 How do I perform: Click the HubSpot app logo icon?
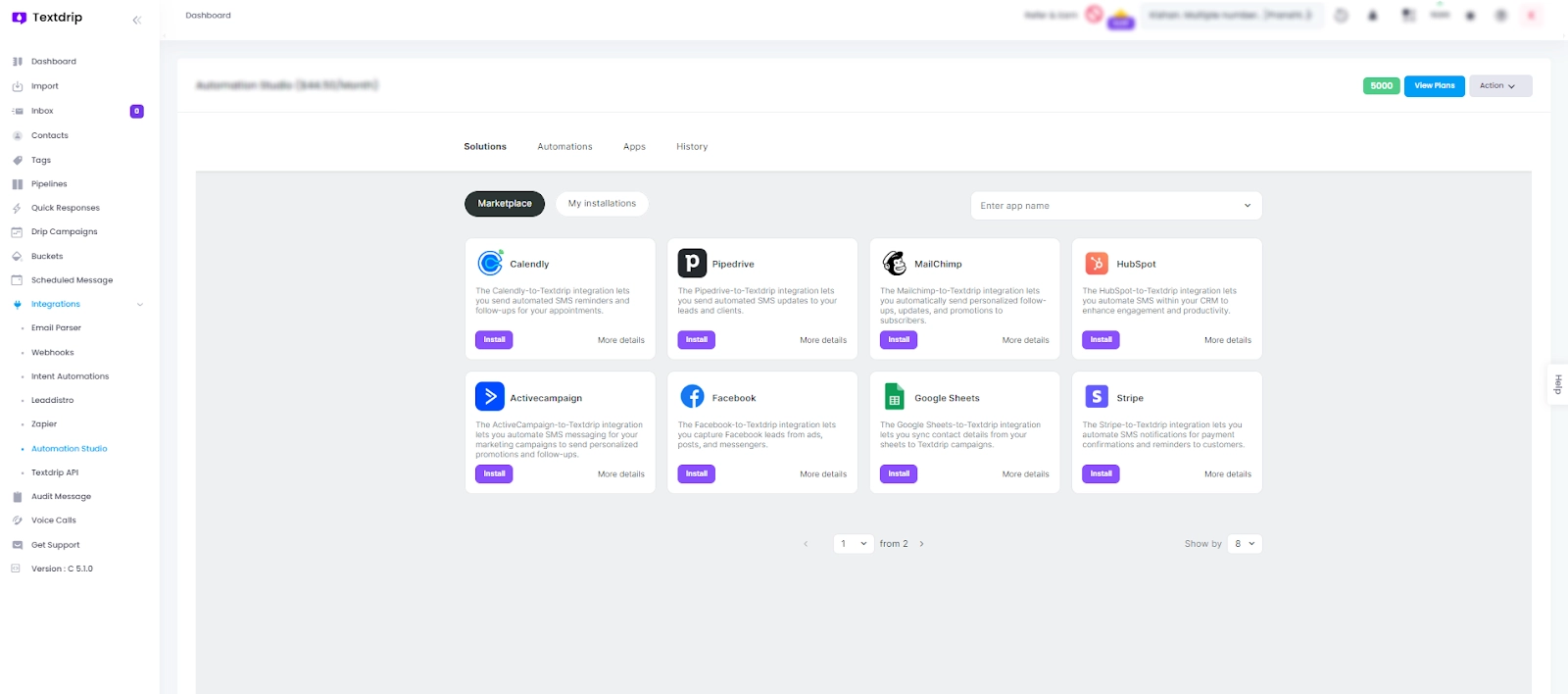[1097, 263]
